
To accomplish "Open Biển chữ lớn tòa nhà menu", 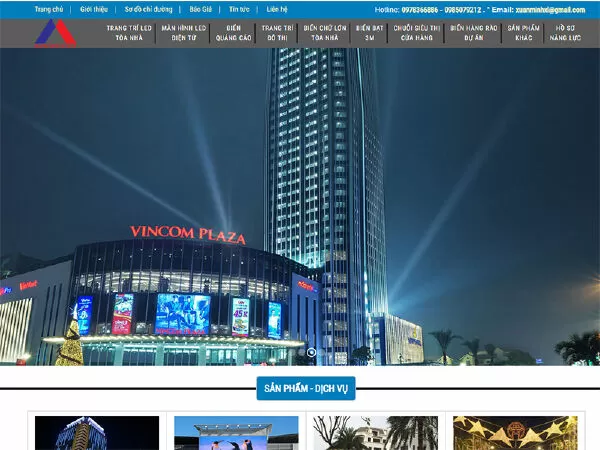I will [x=325, y=33].
